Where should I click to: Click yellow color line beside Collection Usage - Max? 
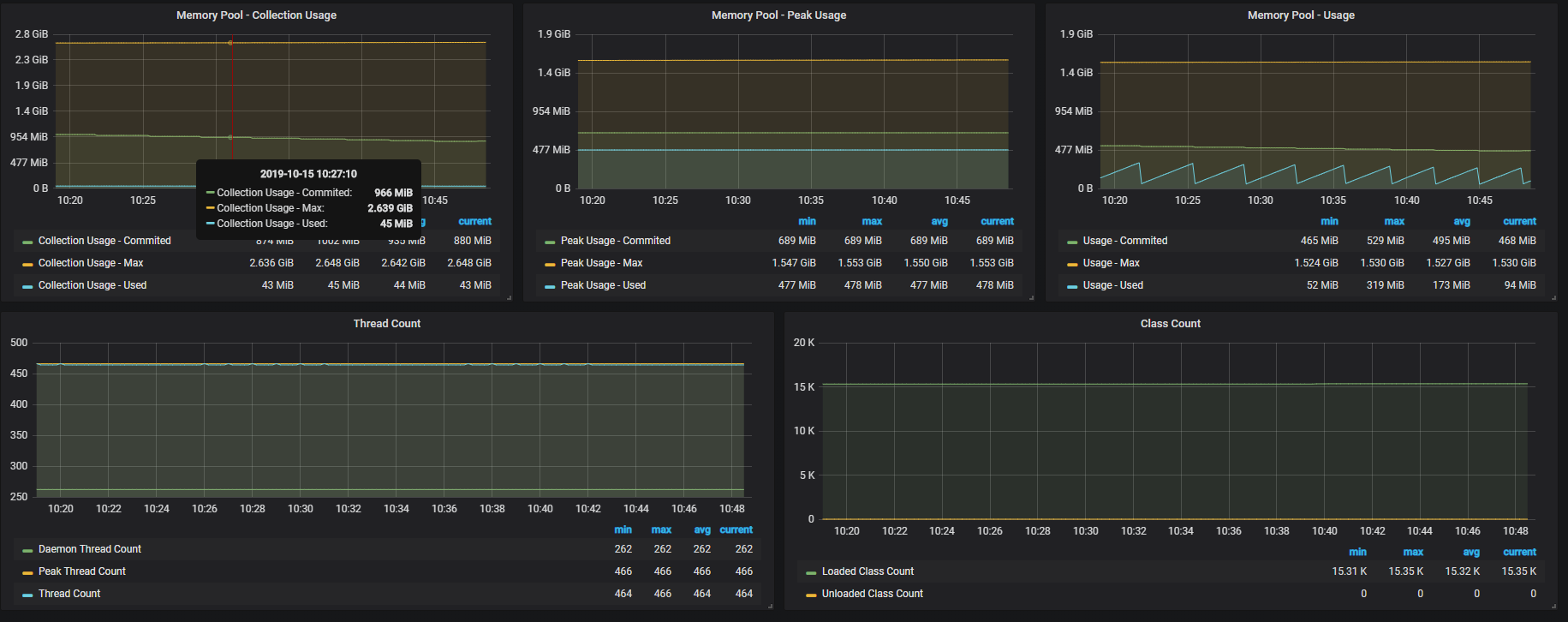[27, 265]
